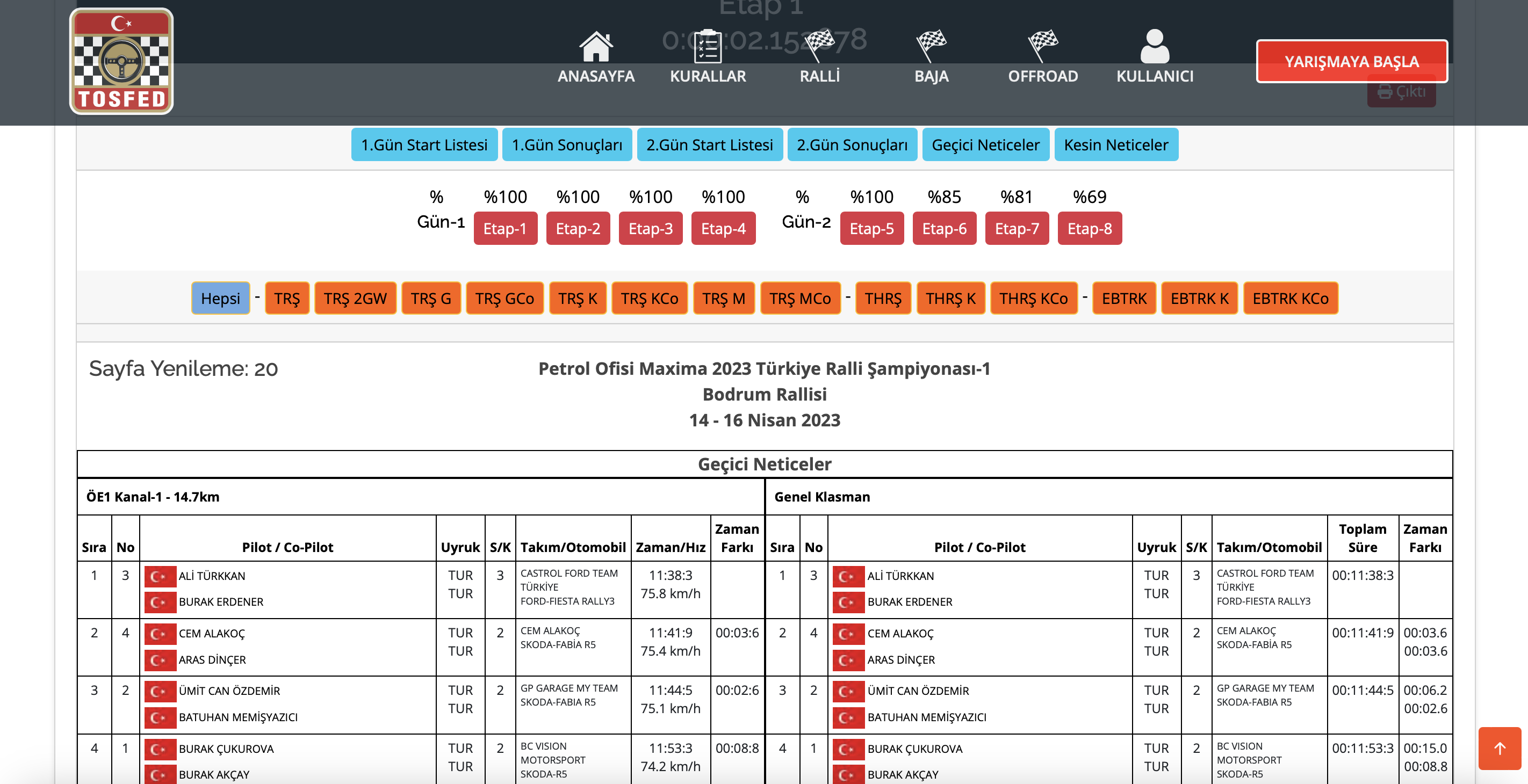
Task: Open the KULLANICI menu item
Action: 1154,76
